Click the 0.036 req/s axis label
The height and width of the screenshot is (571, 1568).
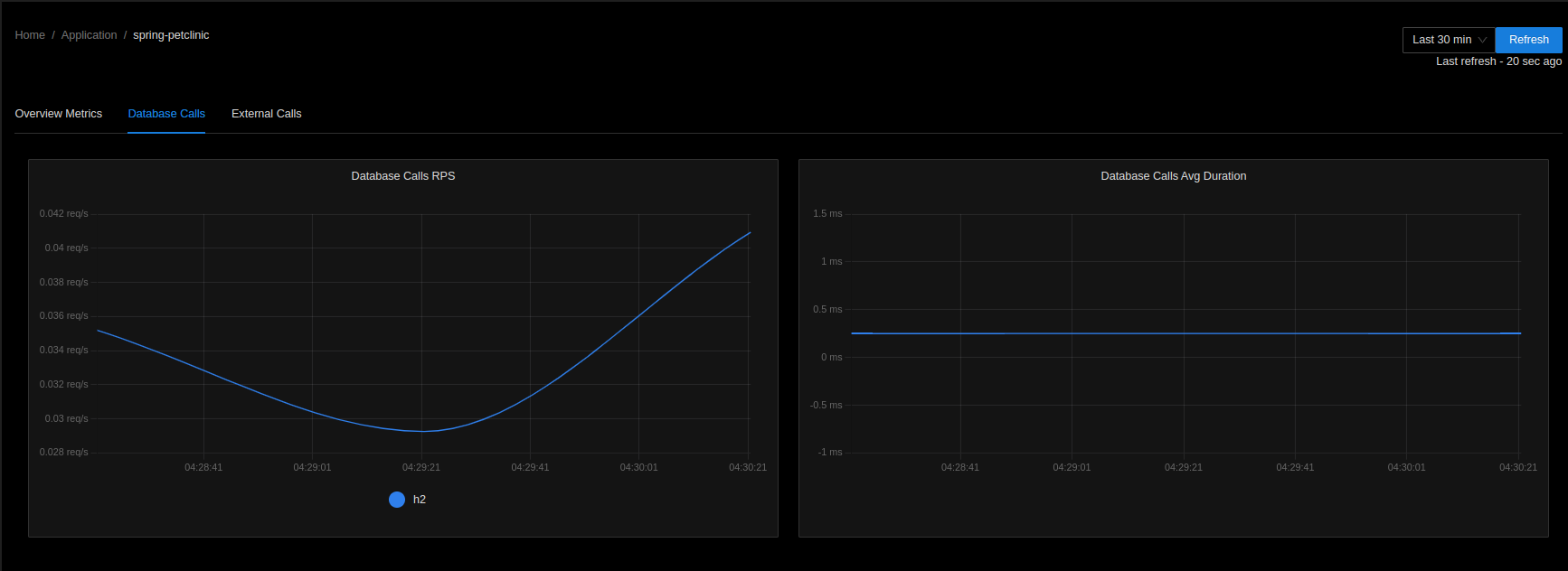coord(64,316)
